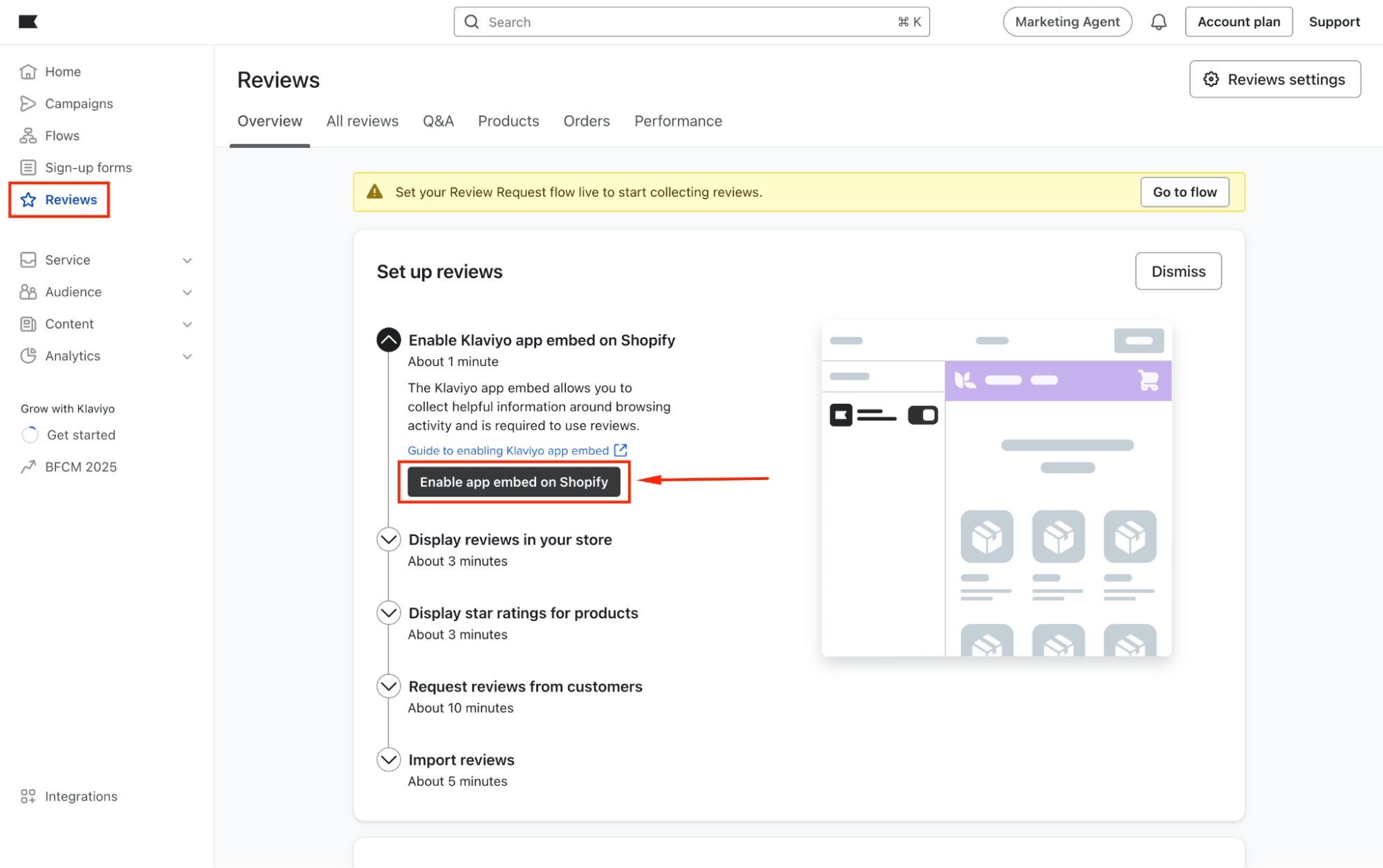Expand the Service sidebar section

pyautogui.click(x=187, y=260)
